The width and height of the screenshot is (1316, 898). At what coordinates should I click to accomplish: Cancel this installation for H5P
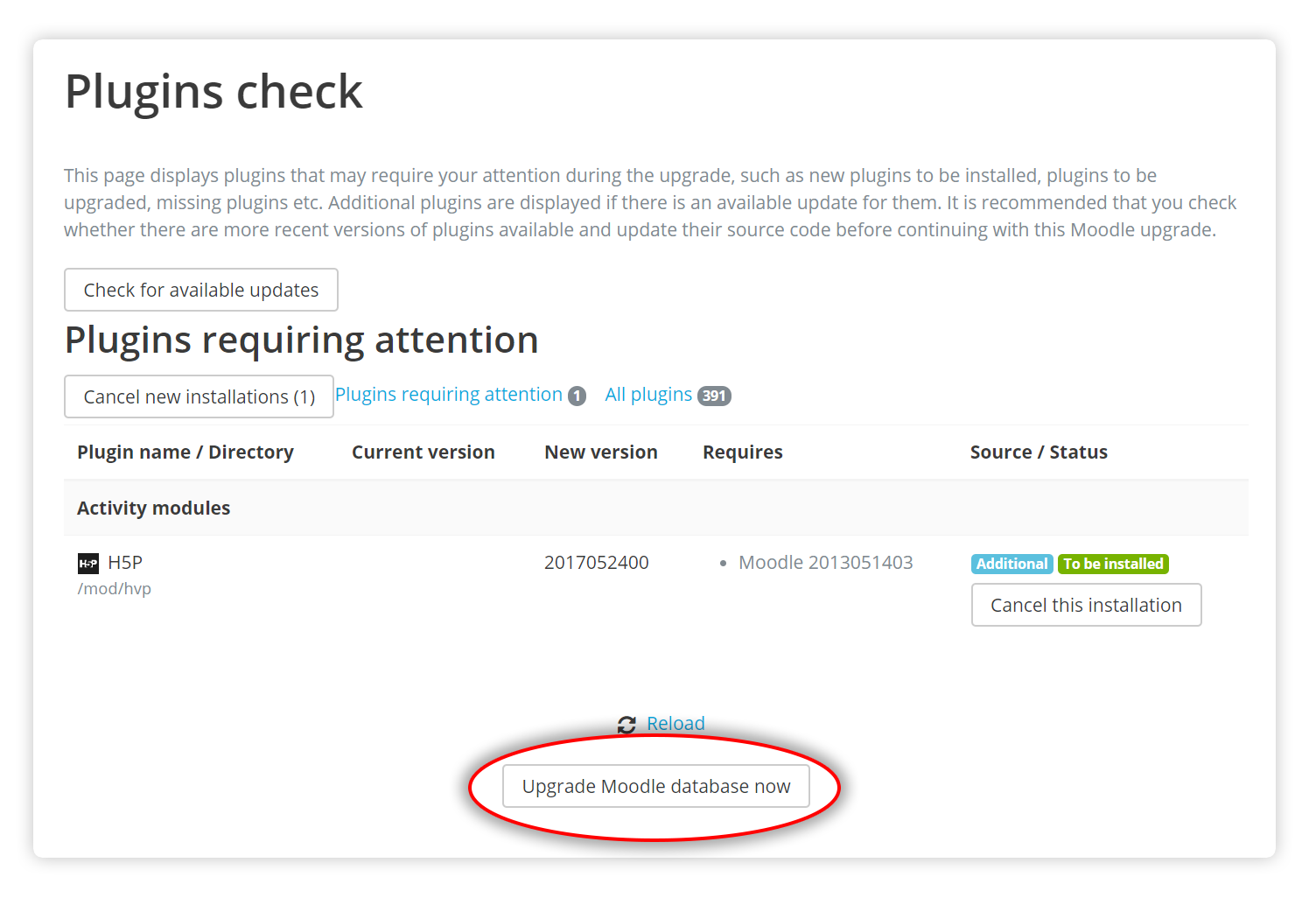coord(1086,605)
